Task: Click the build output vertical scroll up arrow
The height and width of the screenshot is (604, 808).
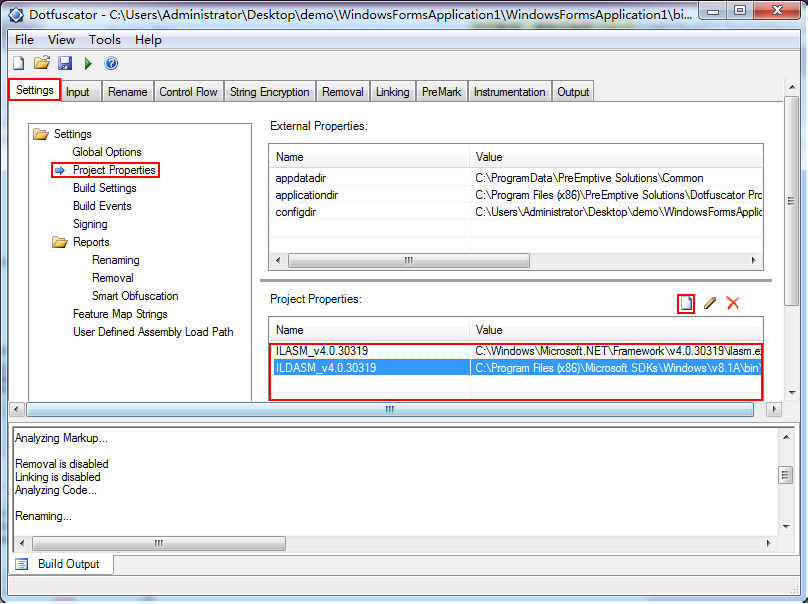Action: [x=786, y=438]
